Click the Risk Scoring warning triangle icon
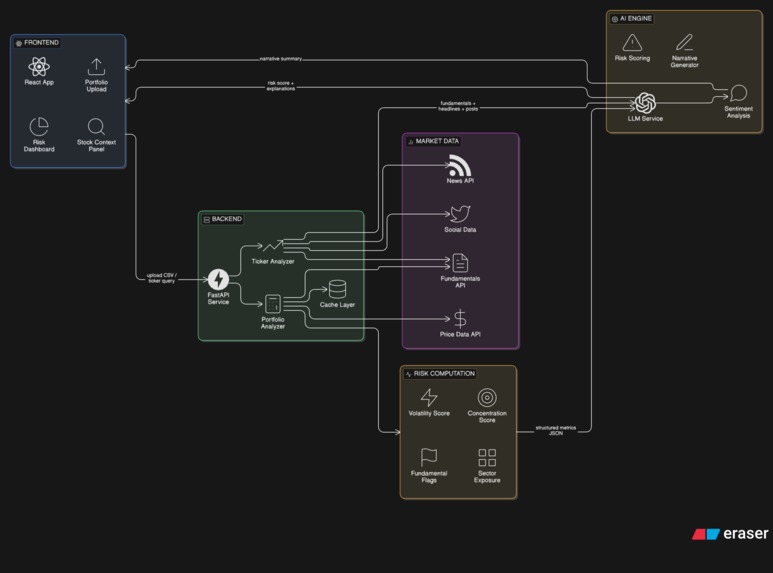Image resolution: width=773 pixels, height=573 pixels. coord(632,43)
